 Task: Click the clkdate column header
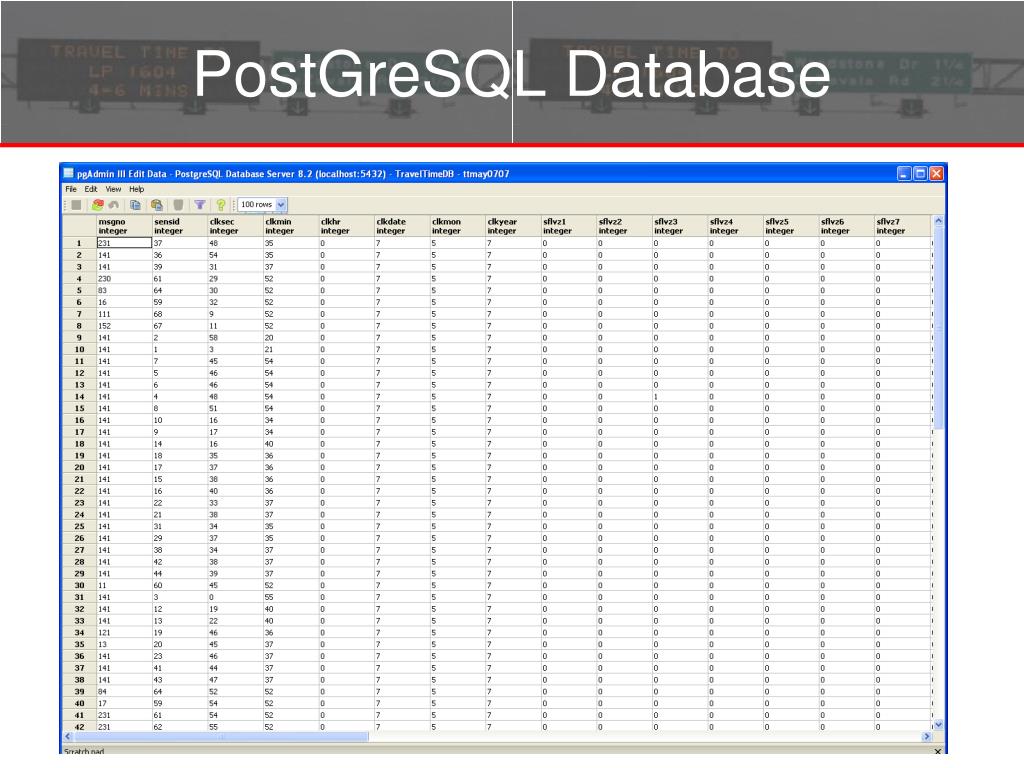pos(402,226)
